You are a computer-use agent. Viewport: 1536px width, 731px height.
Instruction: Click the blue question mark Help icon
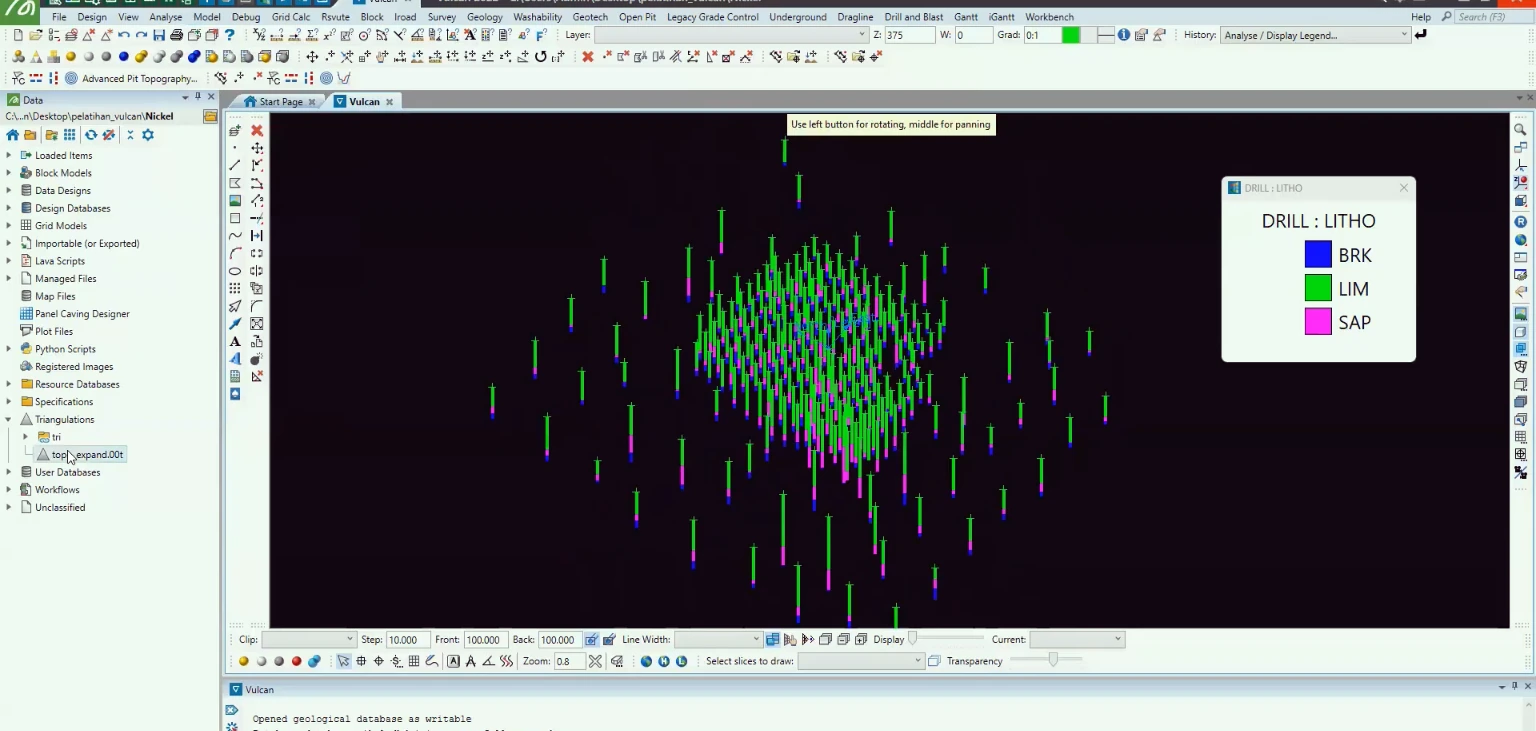[229, 35]
